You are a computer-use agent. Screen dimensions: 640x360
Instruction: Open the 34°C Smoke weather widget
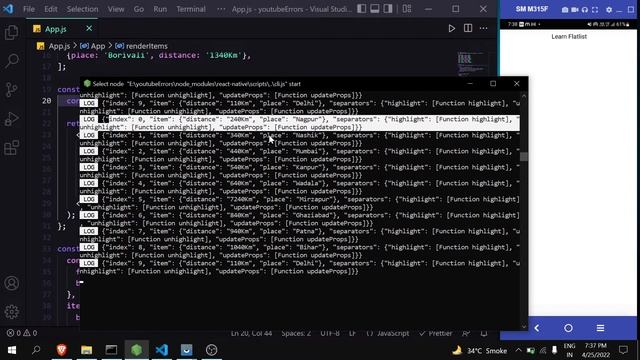point(480,350)
